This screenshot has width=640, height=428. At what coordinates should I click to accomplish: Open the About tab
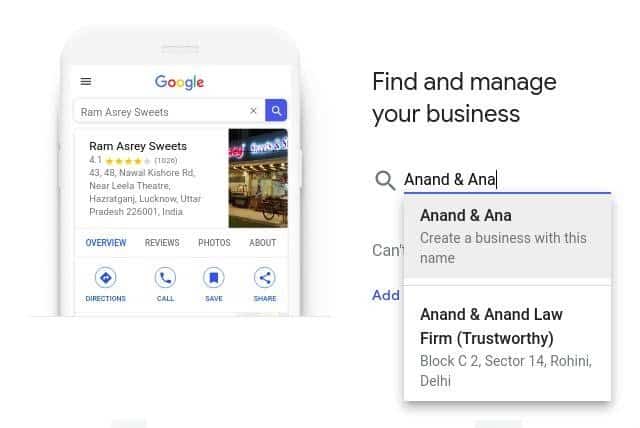262,243
